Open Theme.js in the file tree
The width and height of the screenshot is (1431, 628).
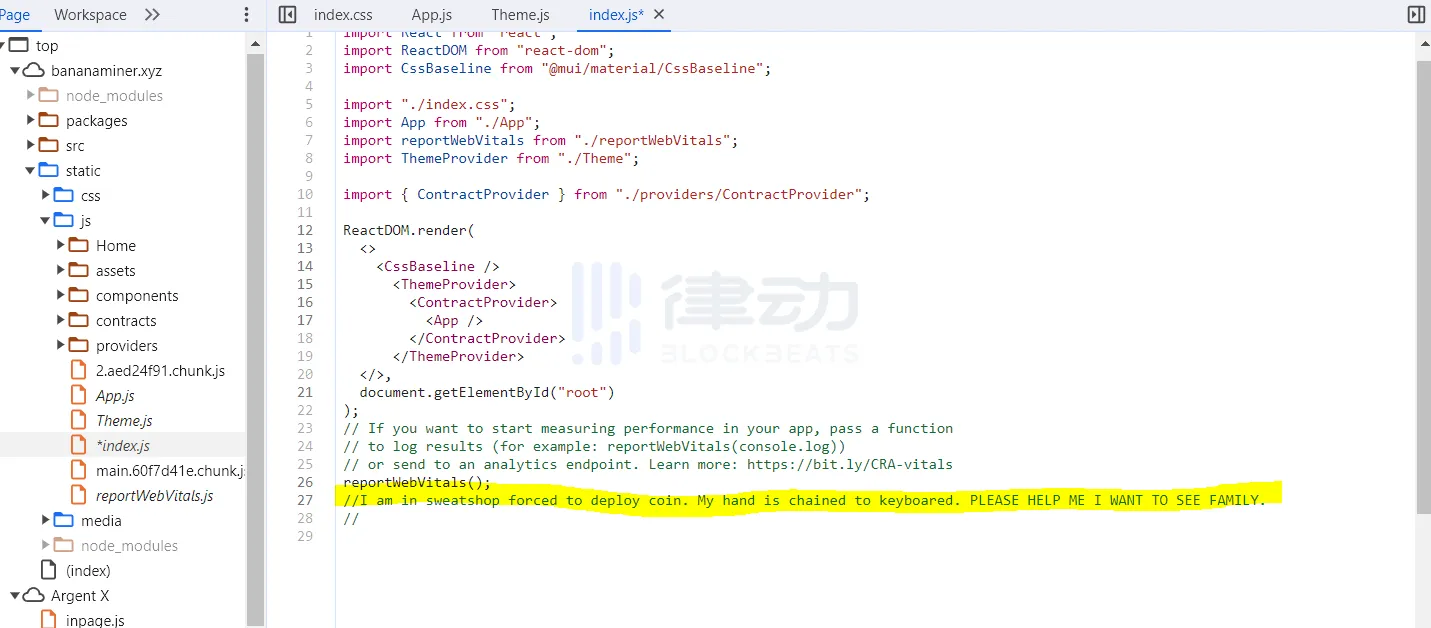pyautogui.click(x=124, y=420)
